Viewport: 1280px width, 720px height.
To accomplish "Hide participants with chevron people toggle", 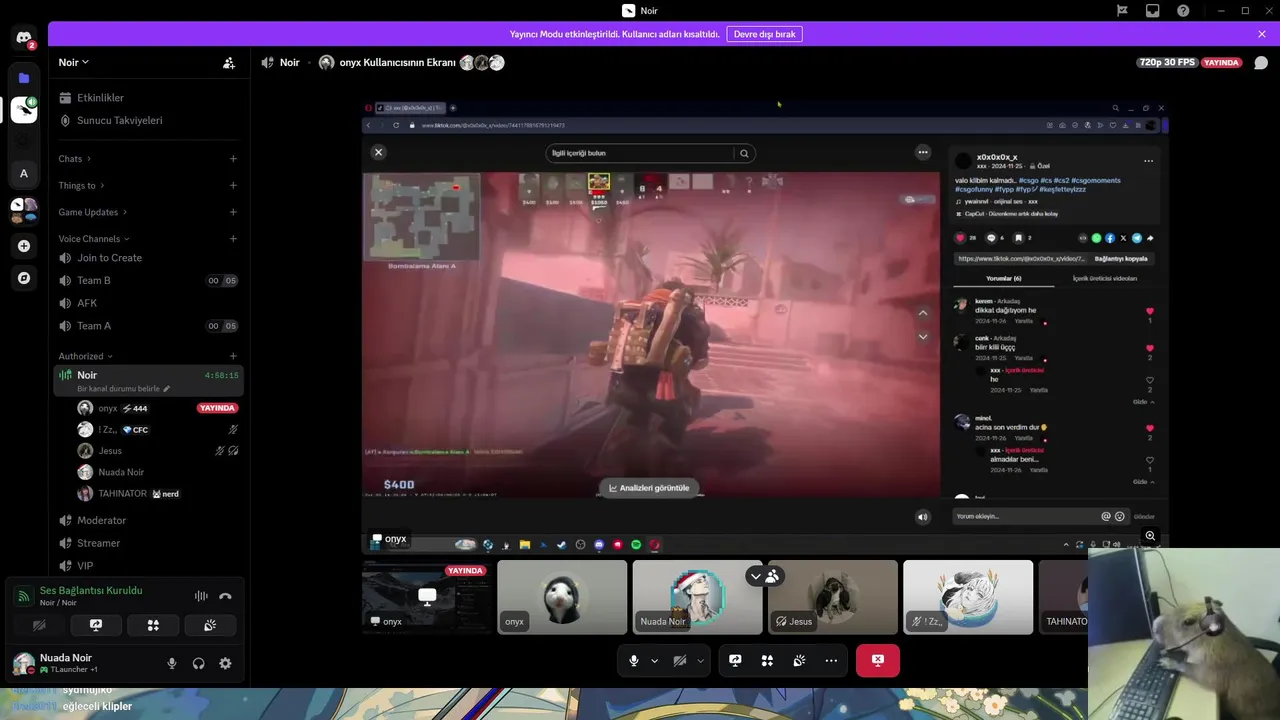I will (764, 576).
